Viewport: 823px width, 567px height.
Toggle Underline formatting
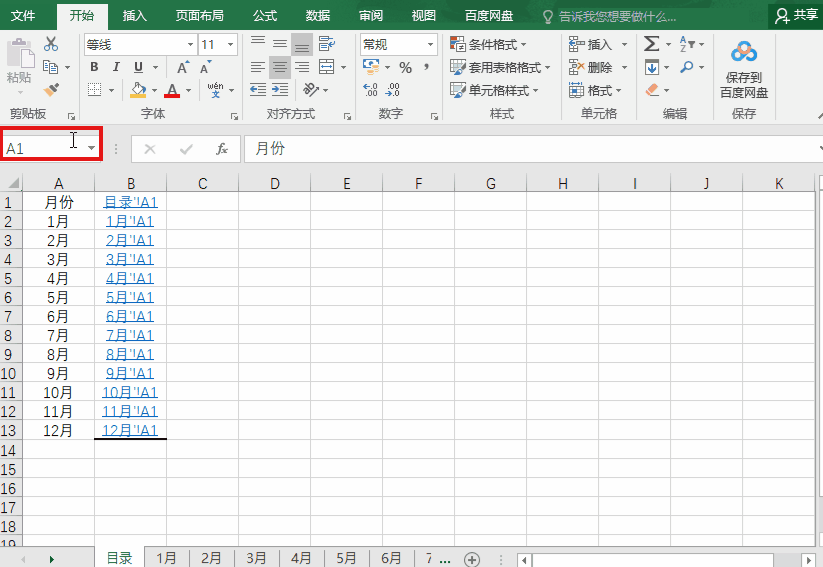[139, 67]
